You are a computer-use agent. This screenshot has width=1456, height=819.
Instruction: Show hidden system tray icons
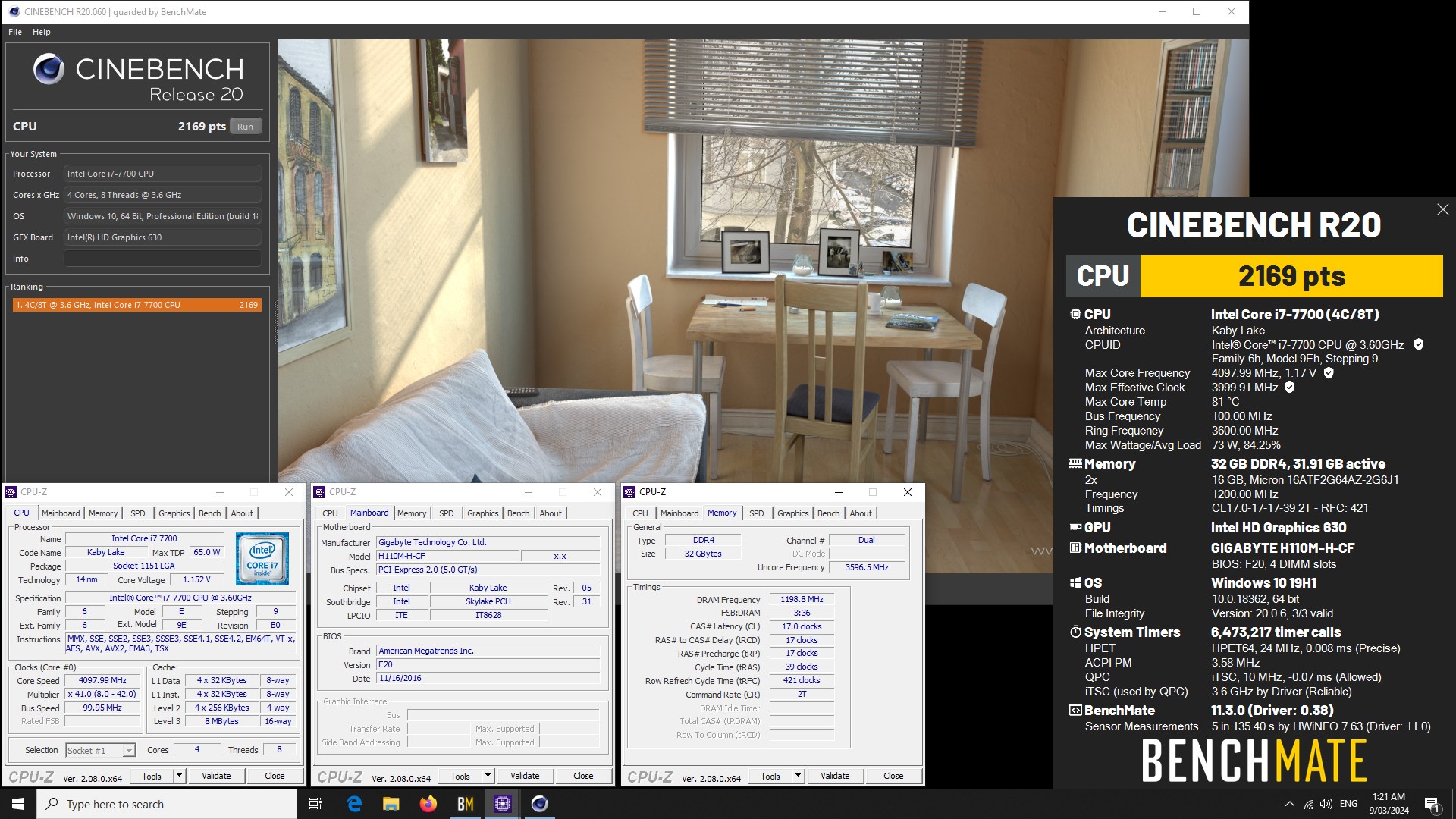[1289, 804]
